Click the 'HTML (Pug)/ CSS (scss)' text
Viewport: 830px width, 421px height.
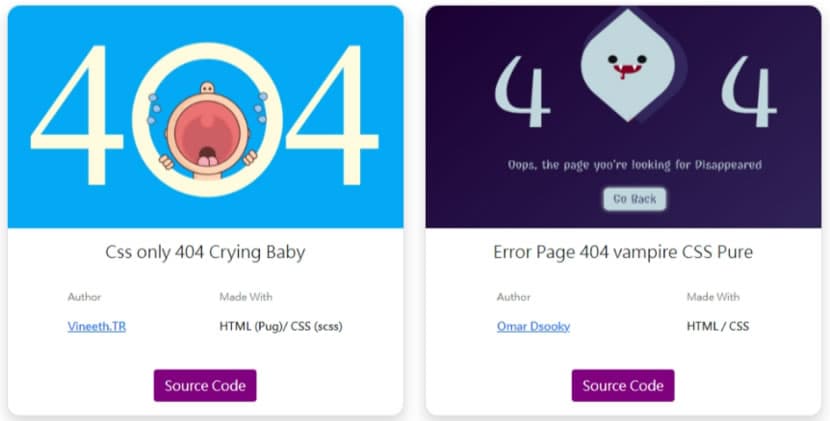point(281,326)
